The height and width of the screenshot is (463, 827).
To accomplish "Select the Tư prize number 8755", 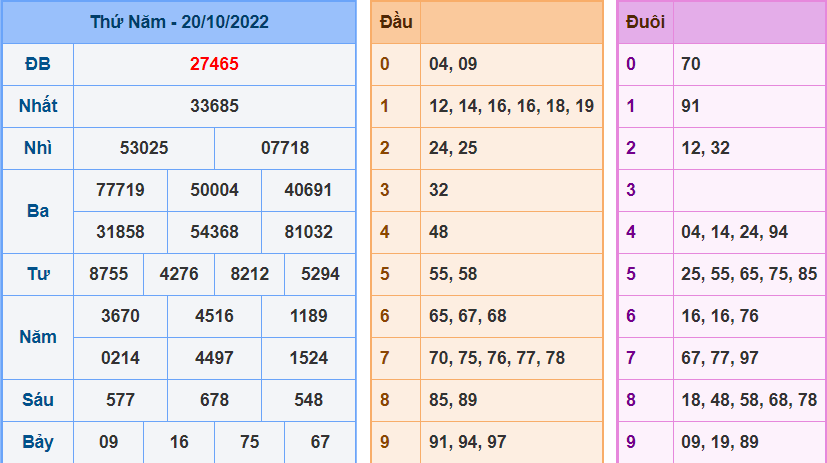I will pyautogui.click(x=109, y=274).
